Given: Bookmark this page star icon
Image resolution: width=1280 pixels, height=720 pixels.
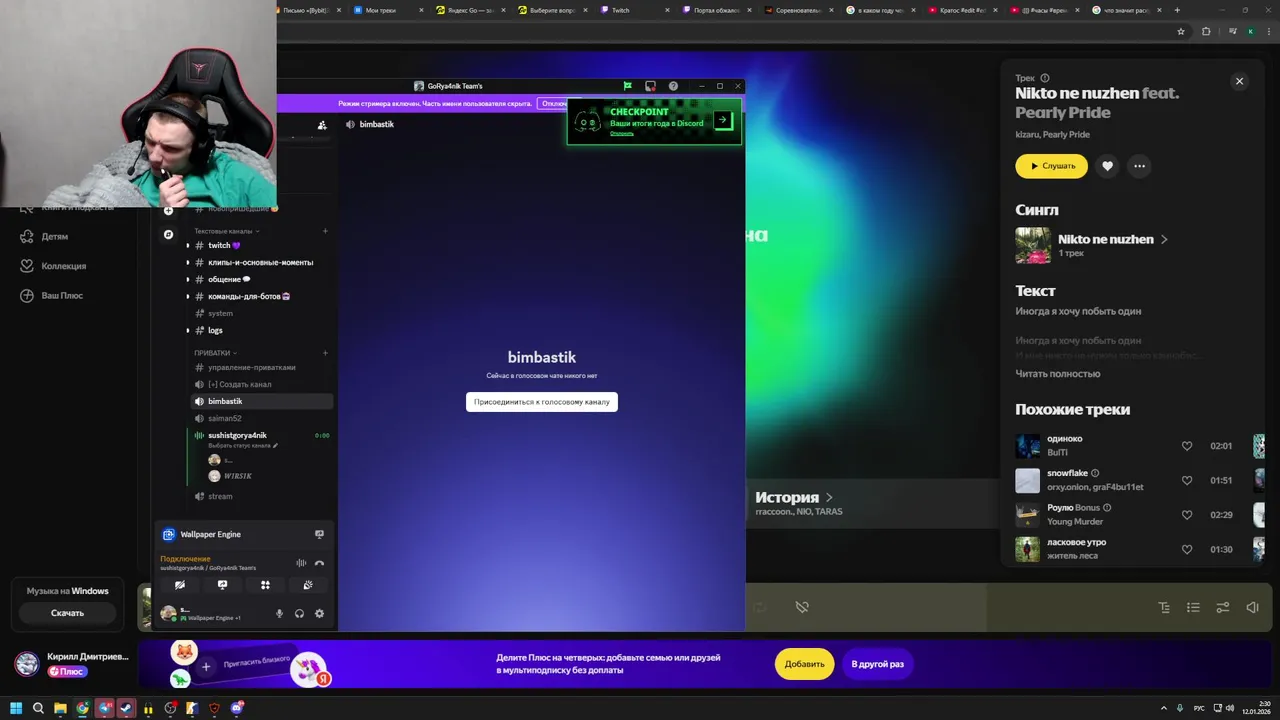Looking at the screenshot, I should [1181, 31].
